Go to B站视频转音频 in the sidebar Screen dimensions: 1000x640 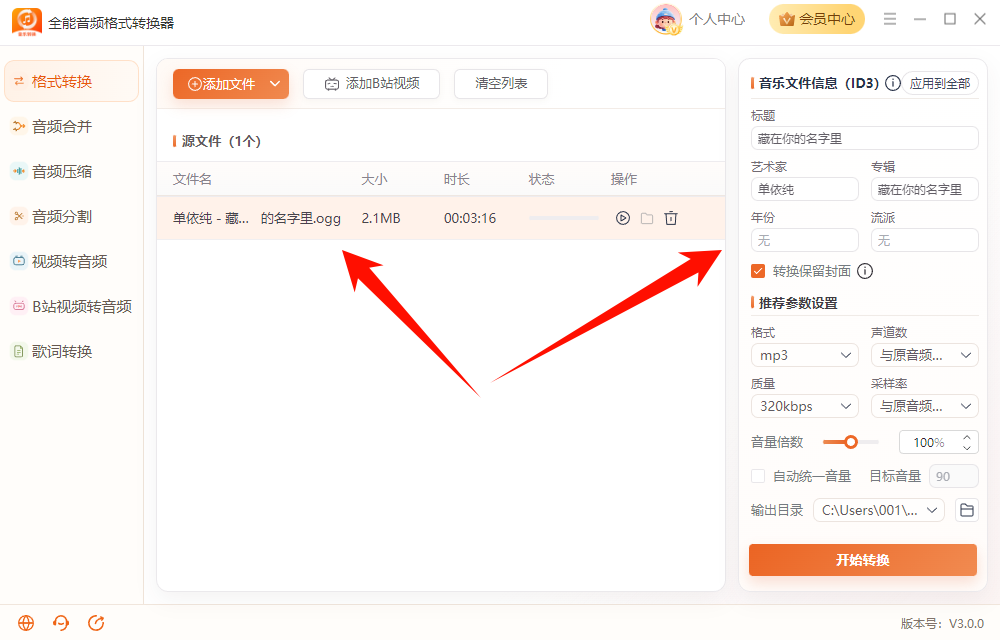pyautogui.click(x=71, y=306)
